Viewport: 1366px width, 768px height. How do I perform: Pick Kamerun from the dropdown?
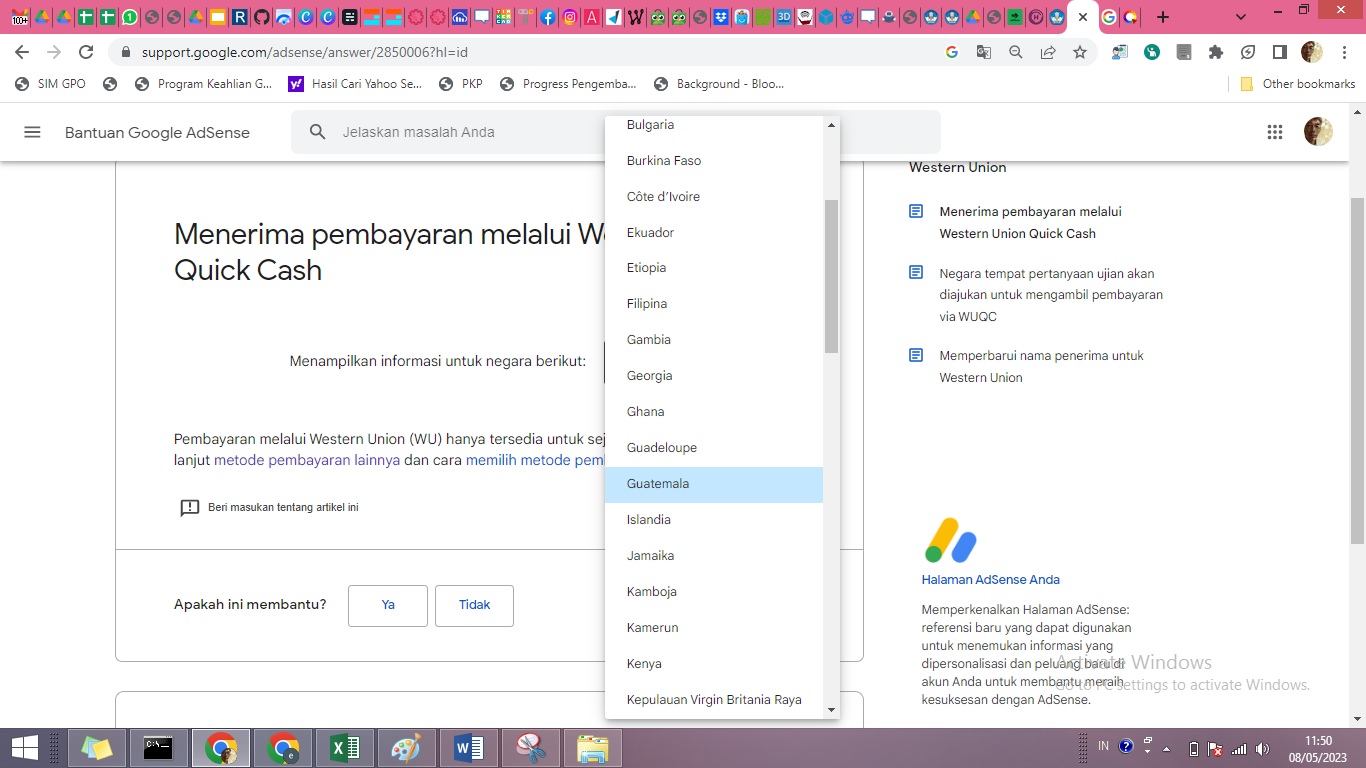[714, 628]
